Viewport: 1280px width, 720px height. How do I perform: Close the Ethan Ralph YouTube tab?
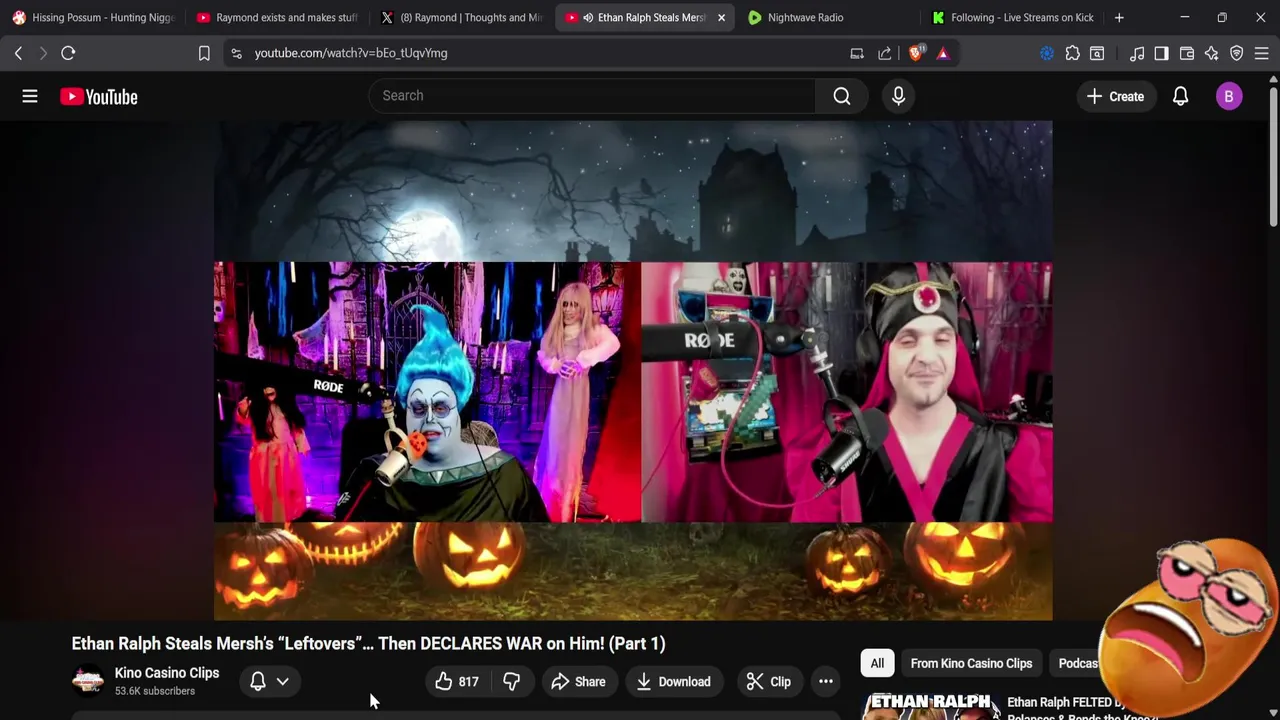click(x=721, y=17)
